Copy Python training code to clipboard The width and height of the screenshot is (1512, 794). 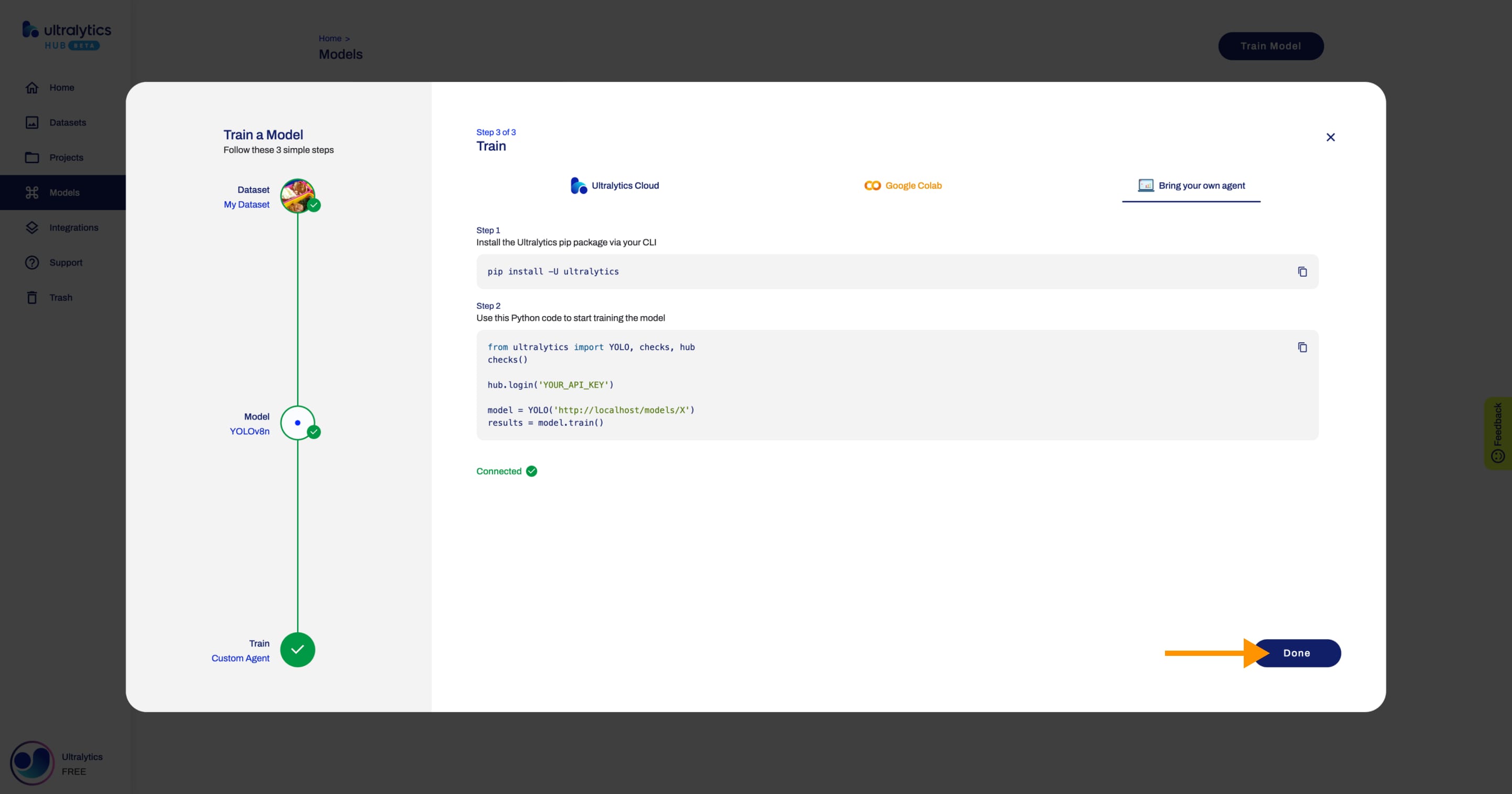click(x=1303, y=347)
